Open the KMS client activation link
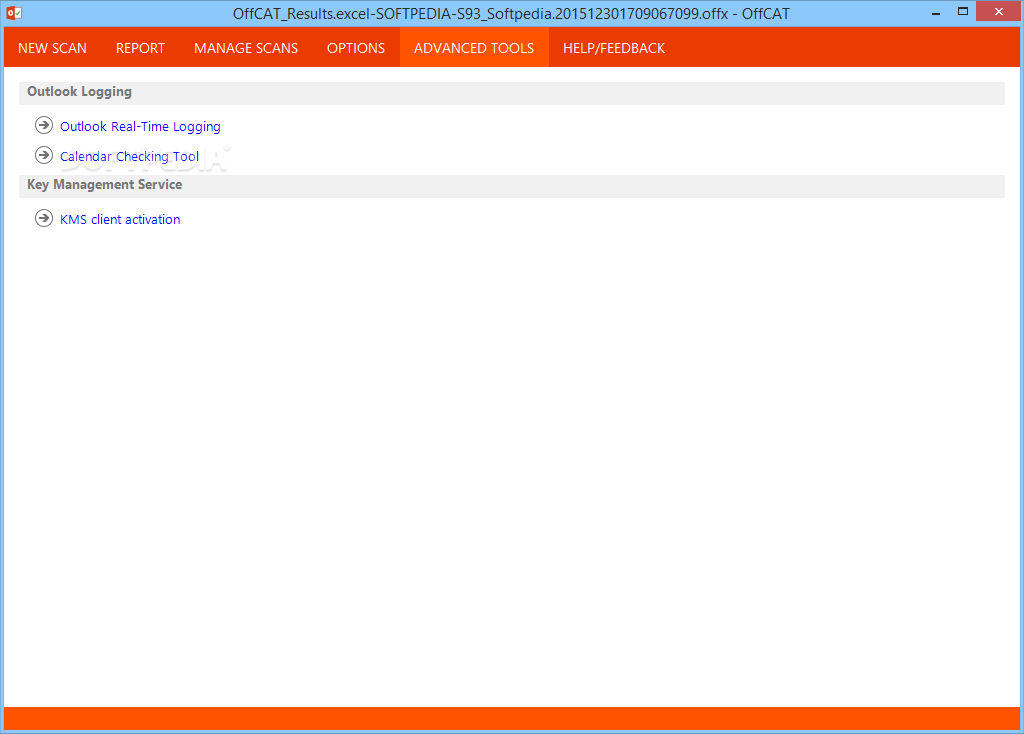1024x734 pixels. pyautogui.click(x=120, y=219)
